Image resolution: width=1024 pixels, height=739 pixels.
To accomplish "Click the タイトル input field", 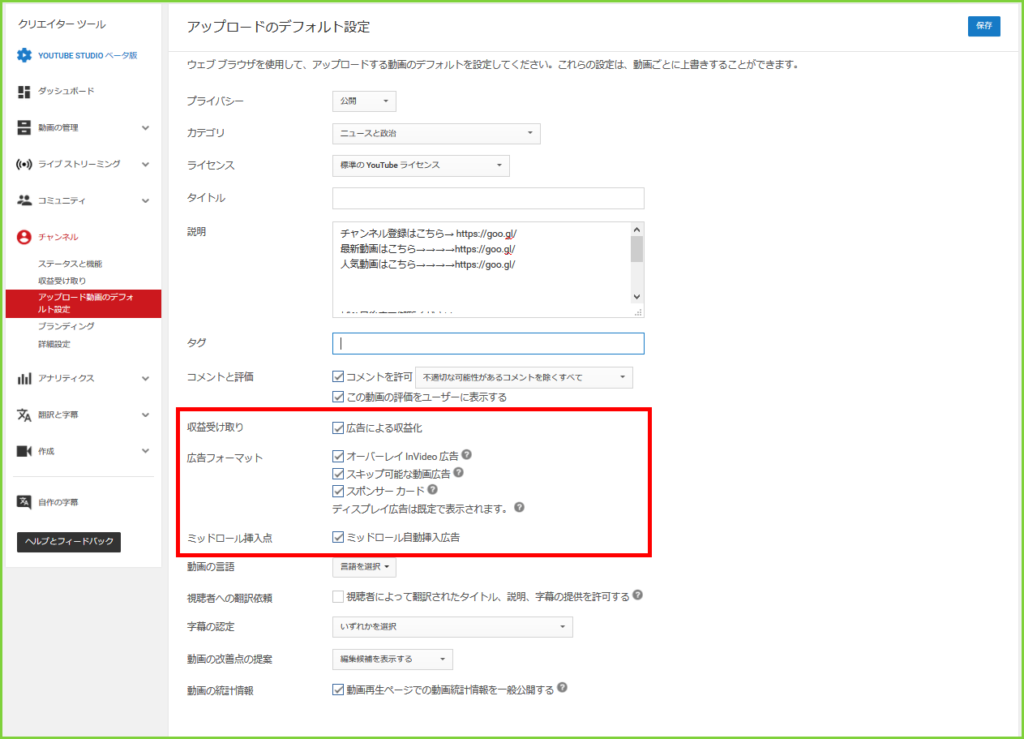I will [x=488, y=198].
